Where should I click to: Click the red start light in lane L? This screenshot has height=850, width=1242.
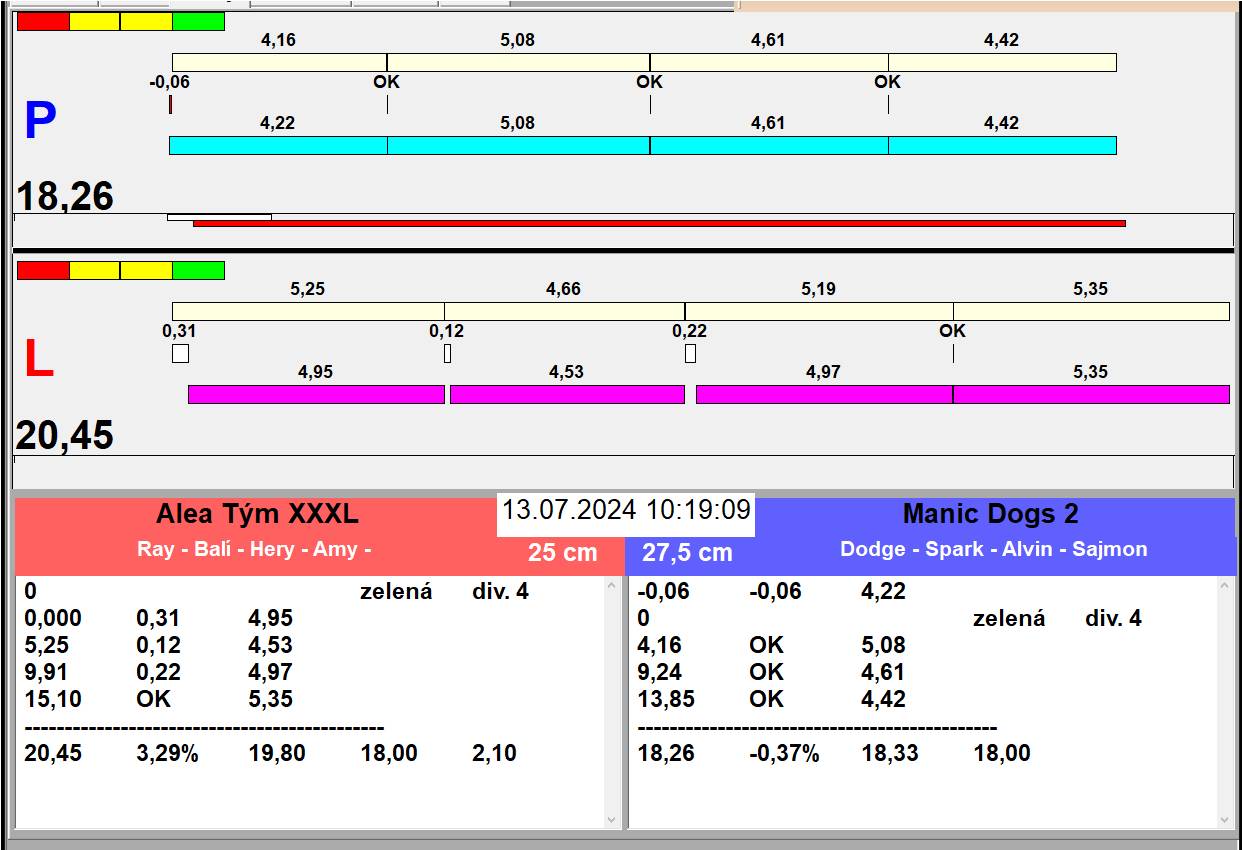click(43, 270)
